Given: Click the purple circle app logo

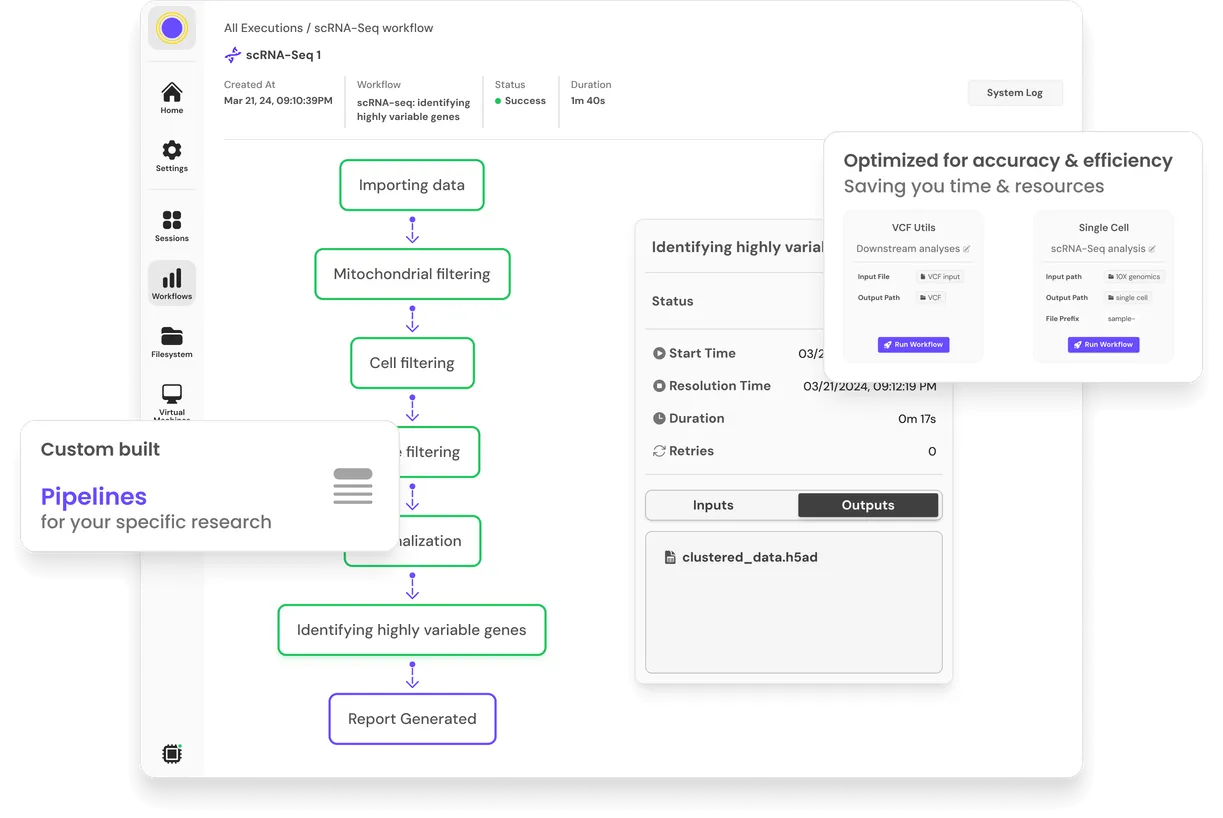Looking at the screenshot, I should tap(172, 28).
